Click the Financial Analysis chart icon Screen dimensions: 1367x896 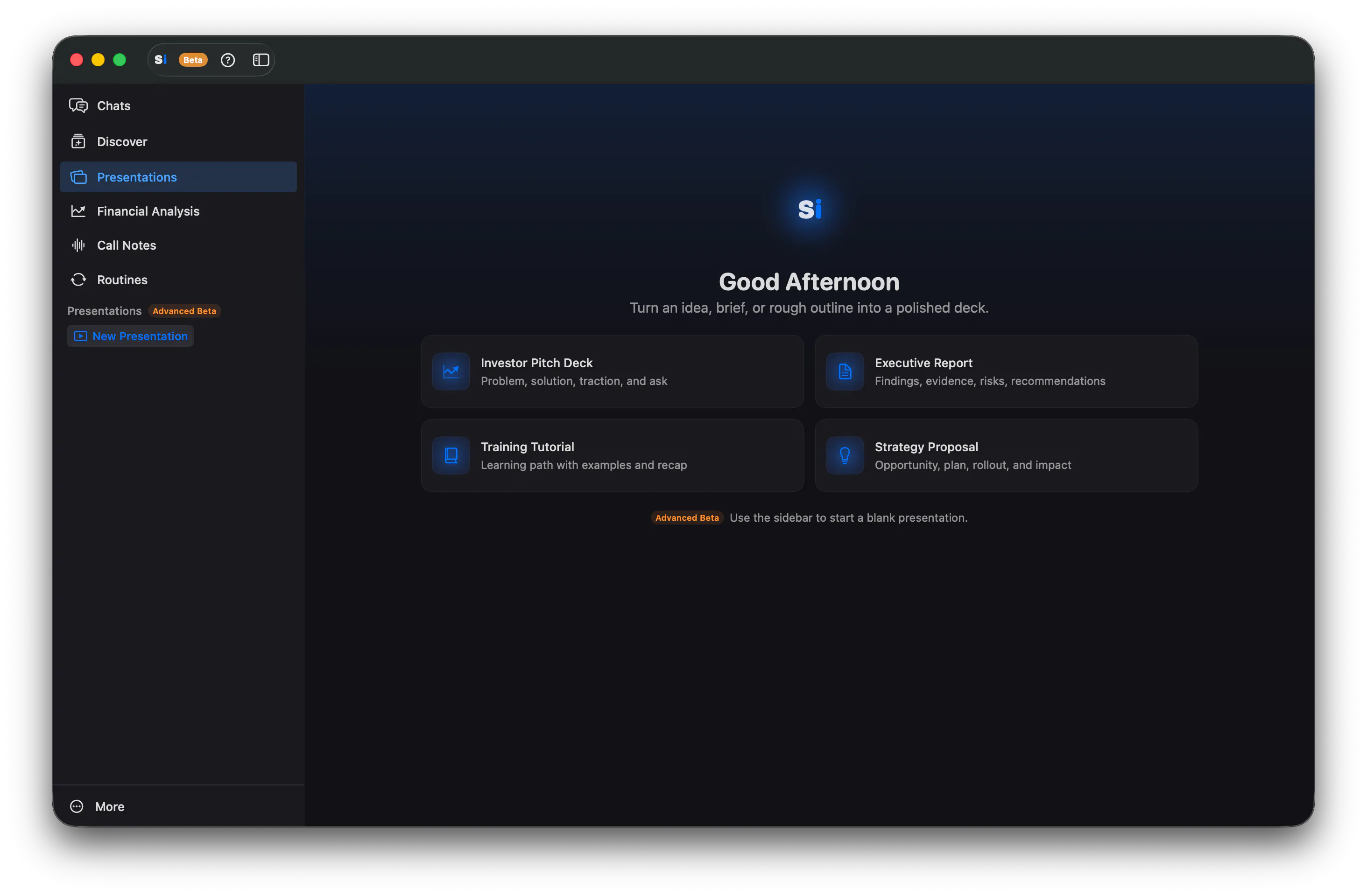pyautogui.click(x=78, y=211)
